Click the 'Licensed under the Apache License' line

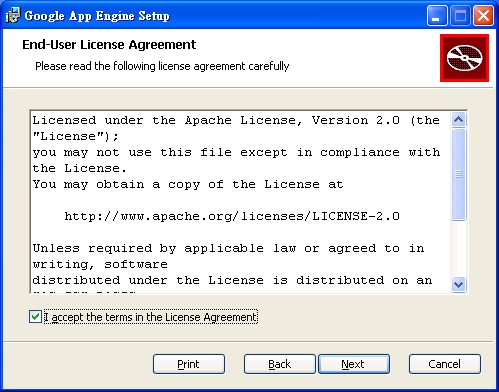236,120
